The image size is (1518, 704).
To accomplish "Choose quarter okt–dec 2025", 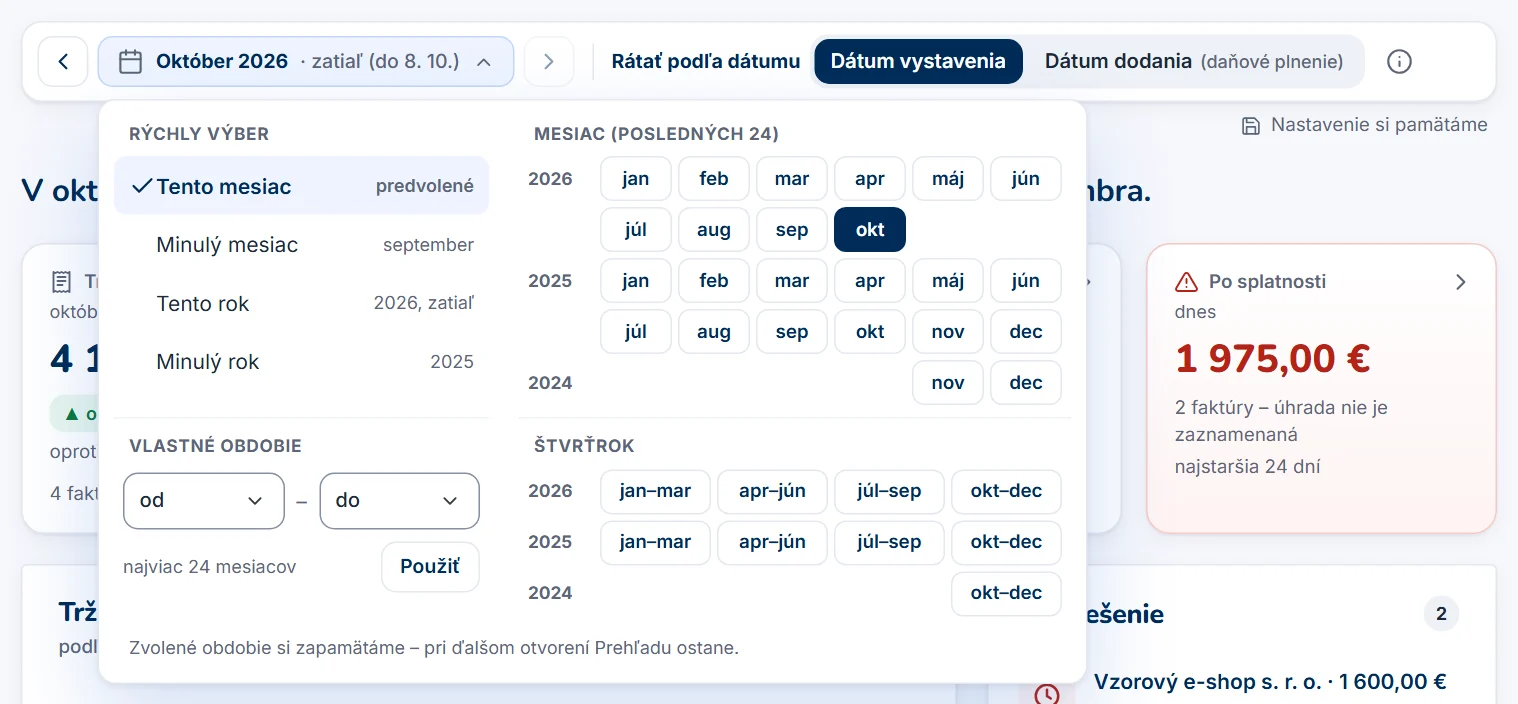I will pos(1006,542).
